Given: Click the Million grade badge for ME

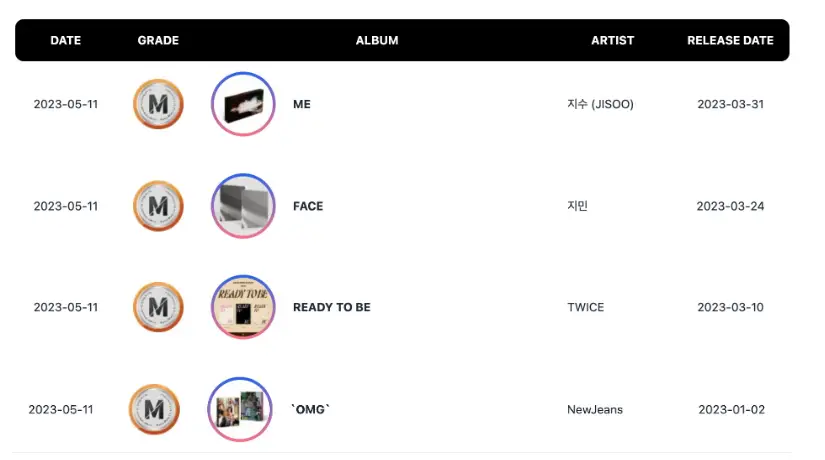Looking at the screenshot, I should [x=158, y=104].
